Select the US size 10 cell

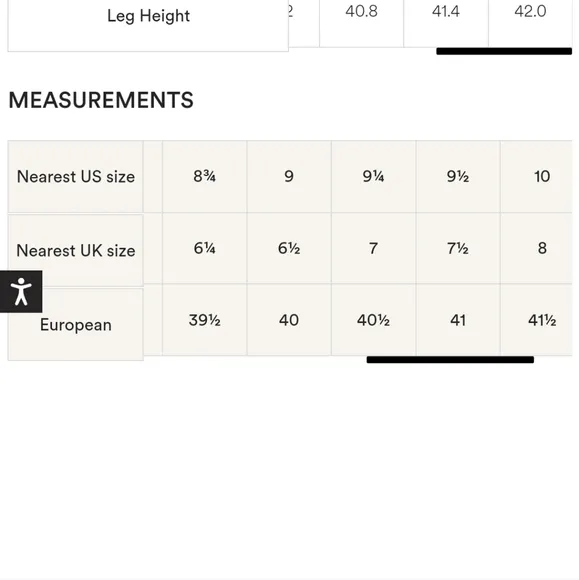click(536, 176)
